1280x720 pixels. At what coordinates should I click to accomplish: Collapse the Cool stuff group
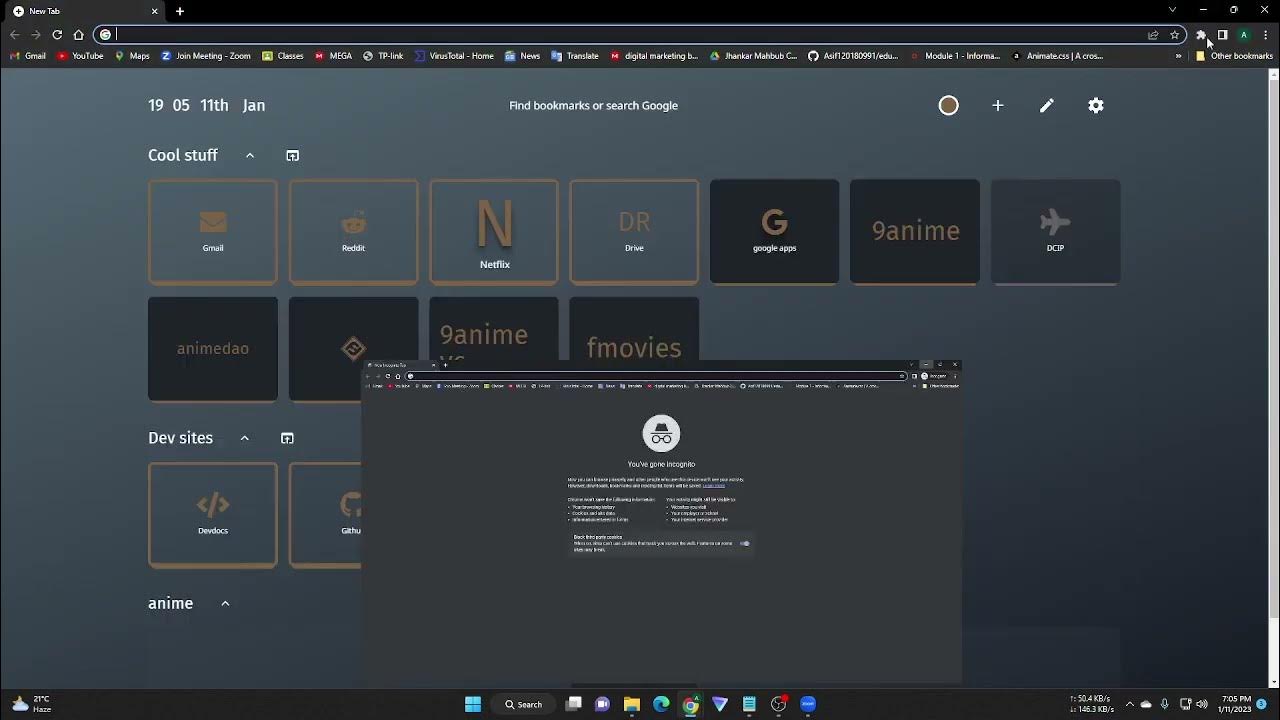[x=250, y=155]
